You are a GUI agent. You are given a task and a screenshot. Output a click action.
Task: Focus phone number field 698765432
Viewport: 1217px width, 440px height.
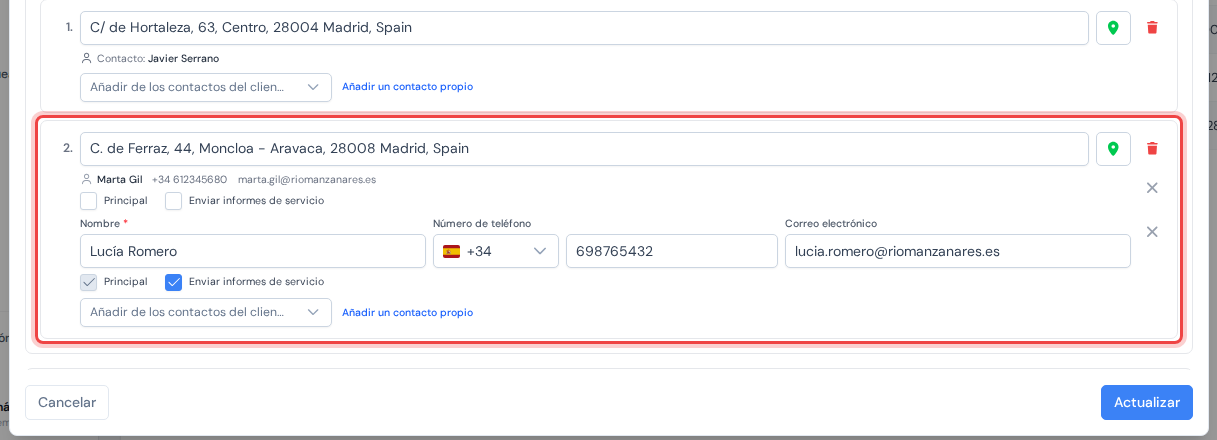pyautogui.click(x=672, y=251)
